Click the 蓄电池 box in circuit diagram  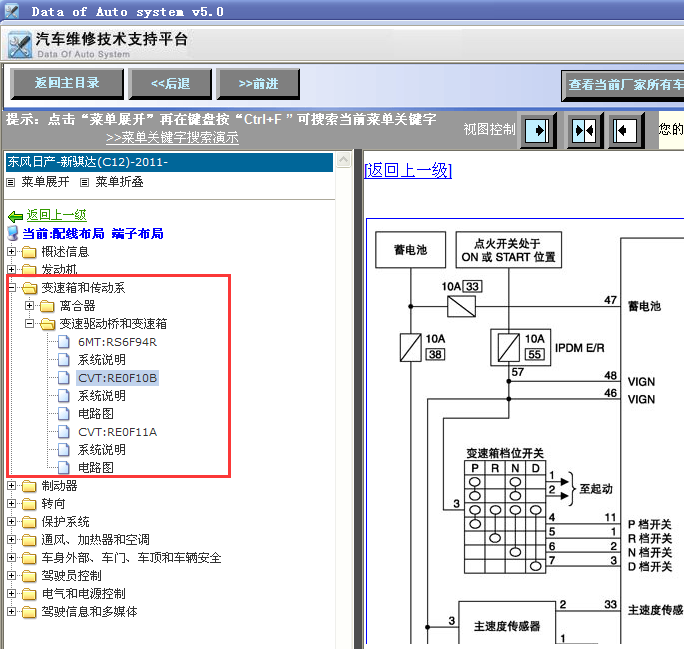pyautogui.click(x=410, y=249)
